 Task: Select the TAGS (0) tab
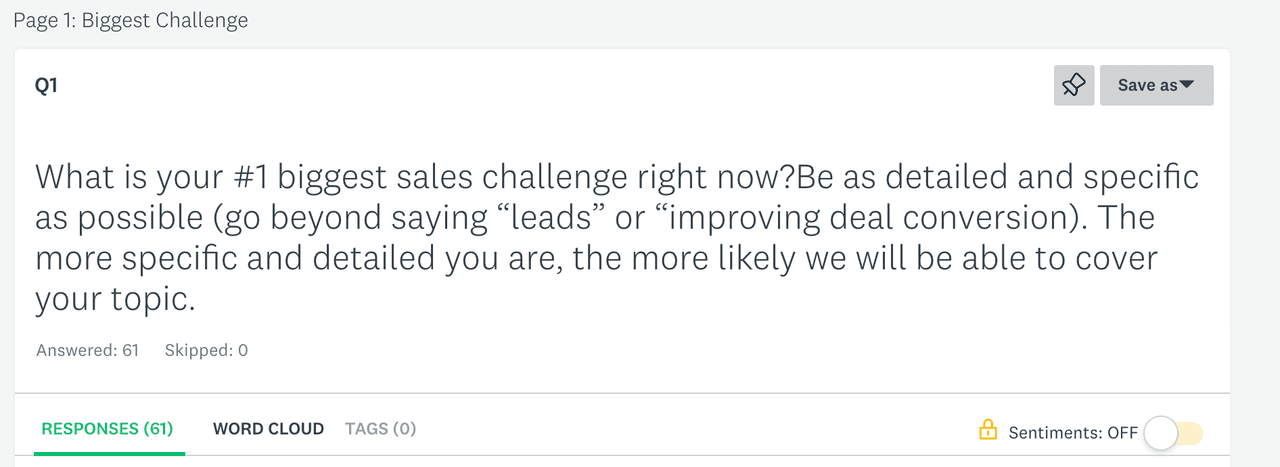coord(380,429)
